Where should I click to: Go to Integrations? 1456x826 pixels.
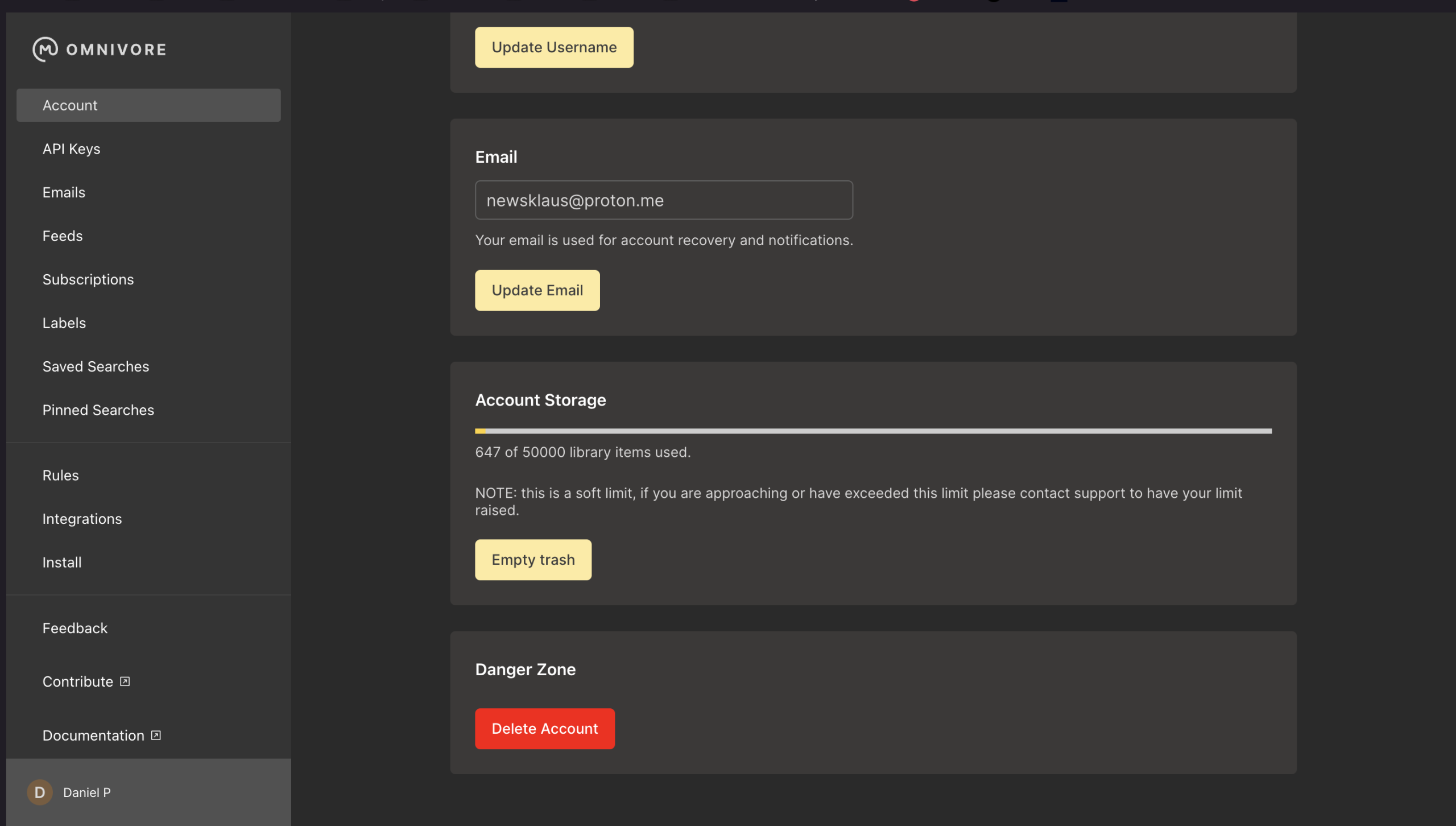pos(82,519)
